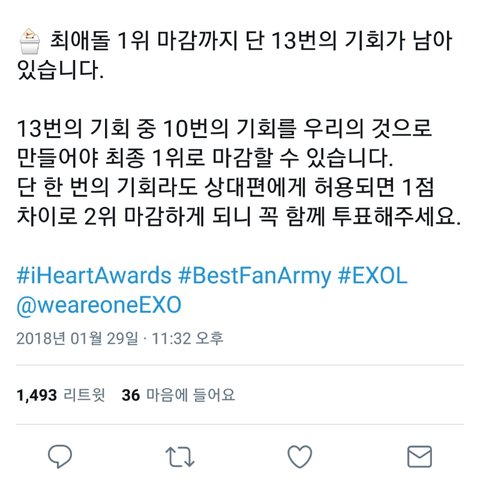Click the 11:32 오후 time stamp
480x480 pixels.
188,338
